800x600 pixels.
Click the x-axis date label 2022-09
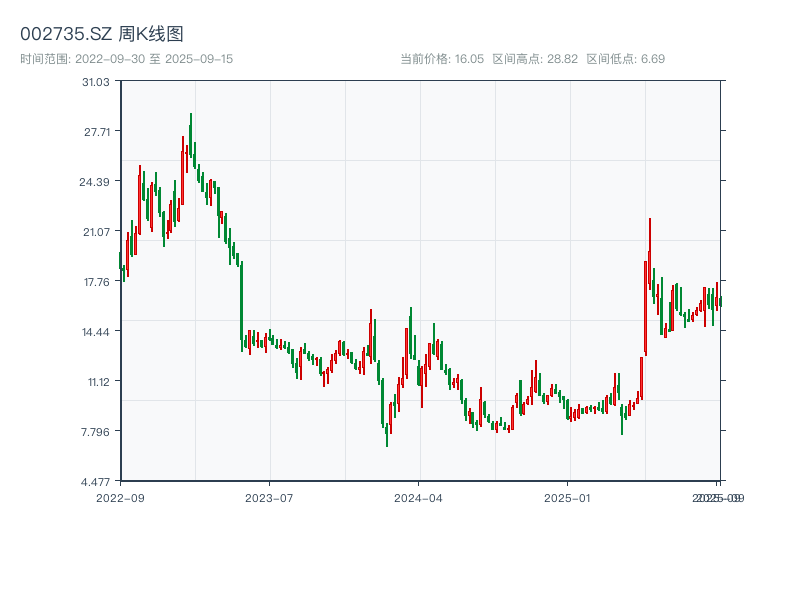[x=120, y=498]
